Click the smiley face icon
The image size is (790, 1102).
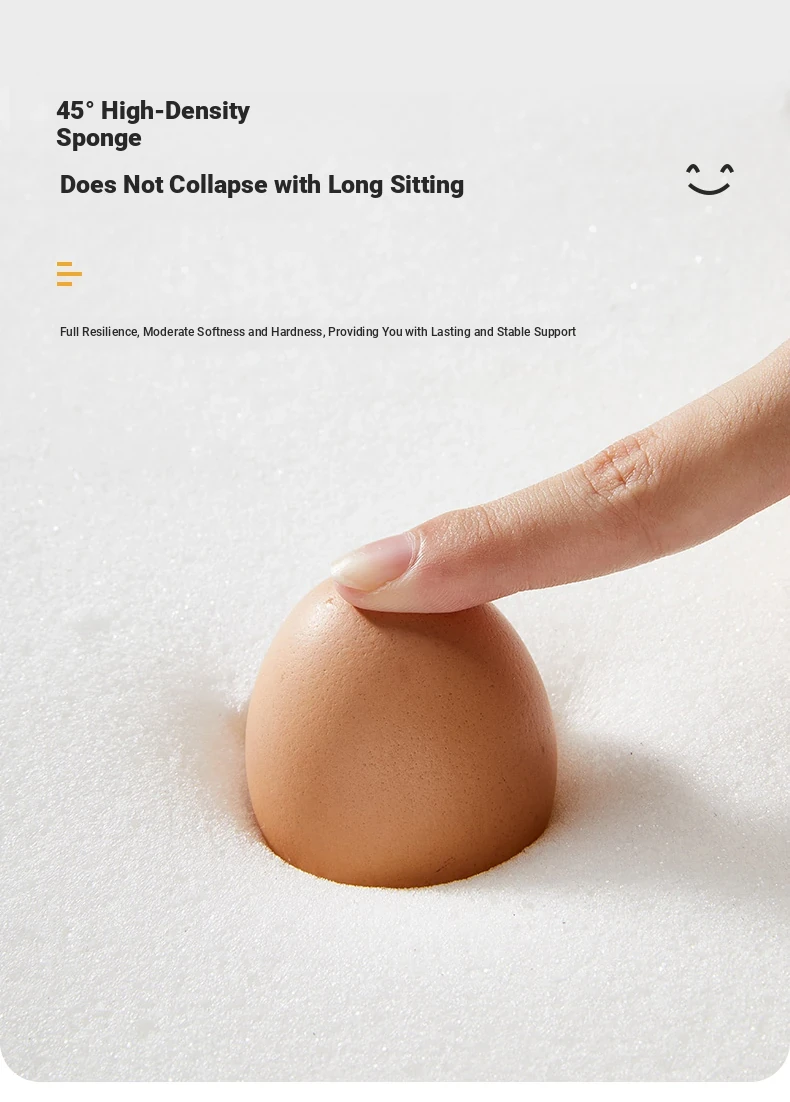710,179
